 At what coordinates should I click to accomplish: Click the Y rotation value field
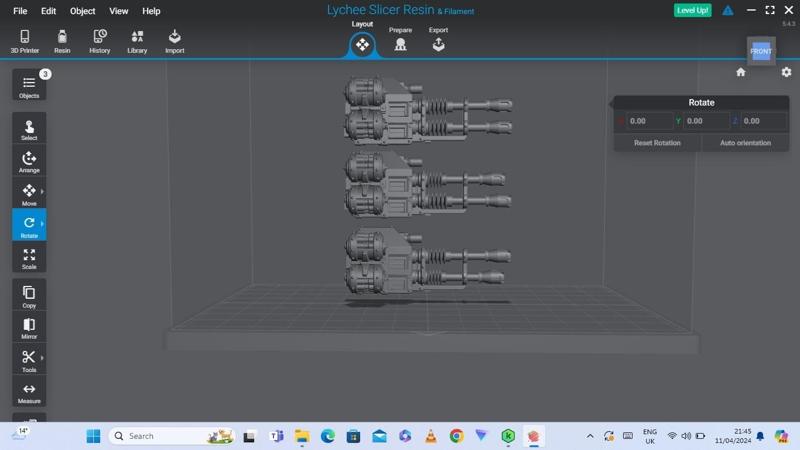click(703, 121)
